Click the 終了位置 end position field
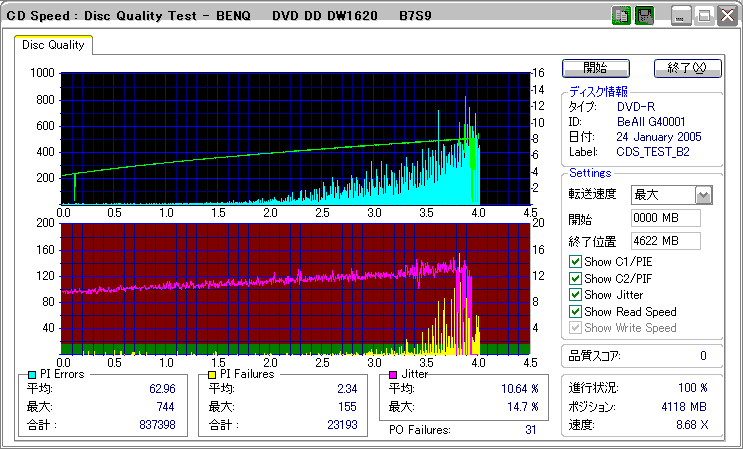 click(665, 241)
